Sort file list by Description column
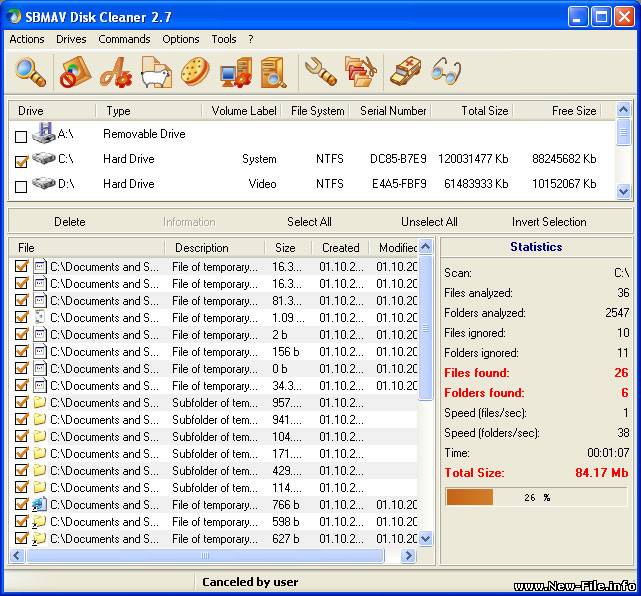 (215, 248)
